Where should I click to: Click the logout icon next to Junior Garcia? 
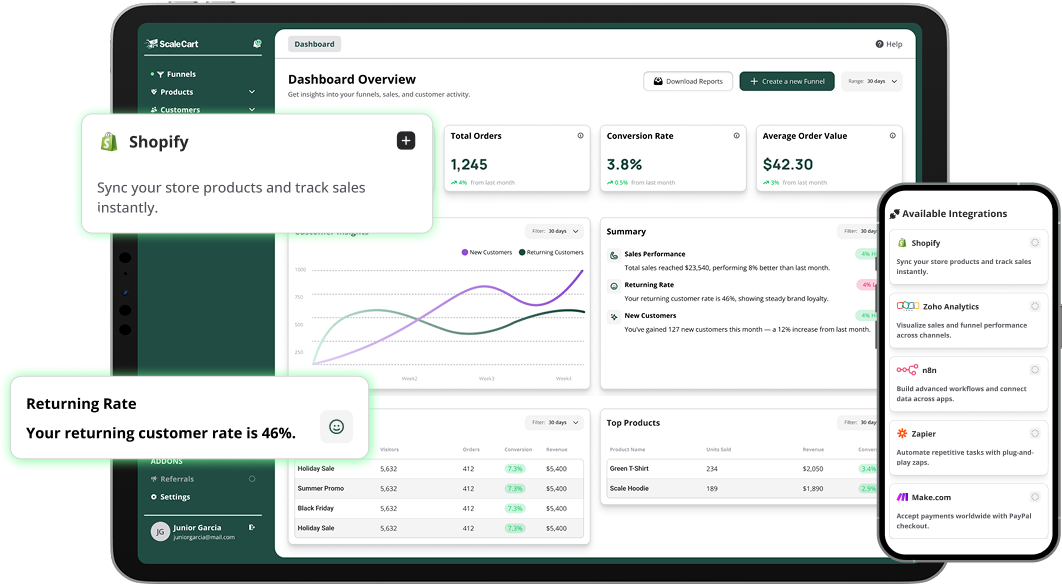pyautogui.click(x=252, y=527)
